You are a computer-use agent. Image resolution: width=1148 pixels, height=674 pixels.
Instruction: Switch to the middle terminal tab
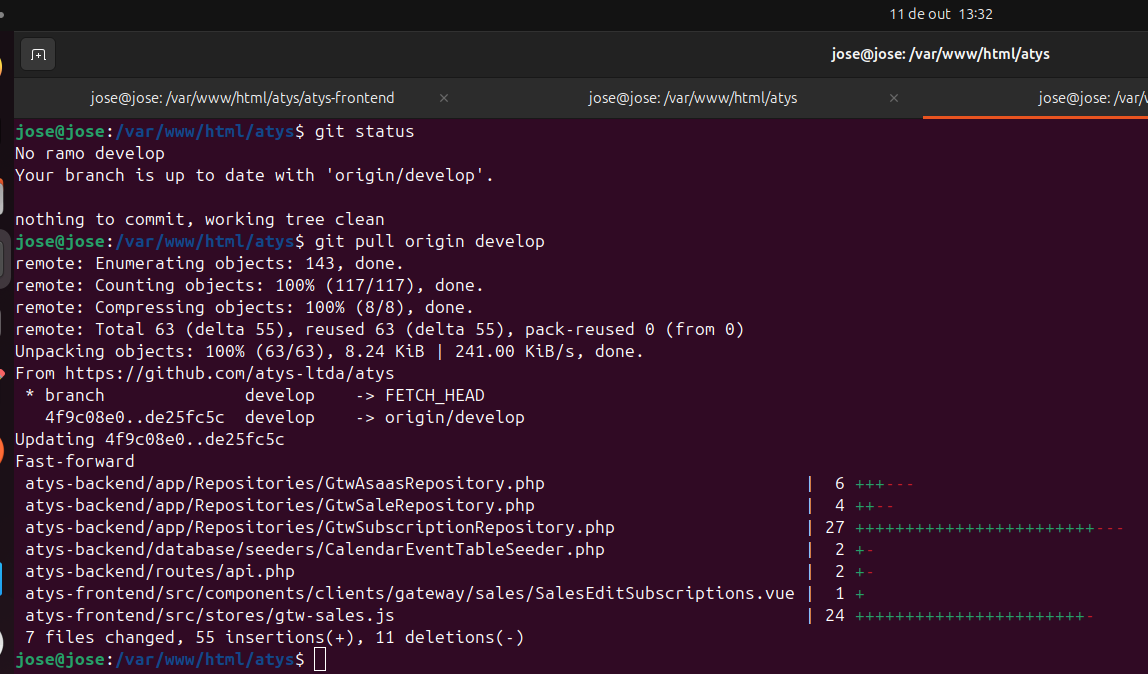pos(692,98)
